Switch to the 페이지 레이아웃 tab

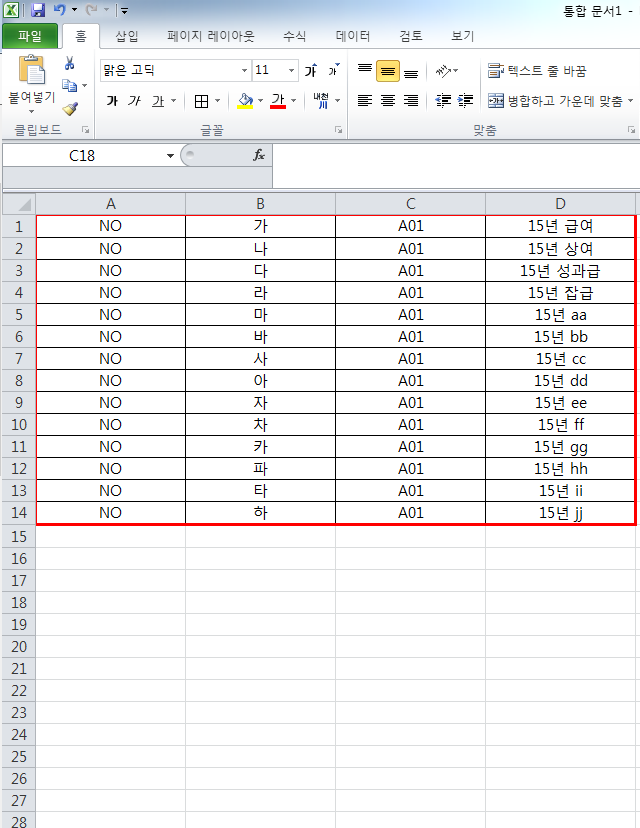click(x=211, y=36)
